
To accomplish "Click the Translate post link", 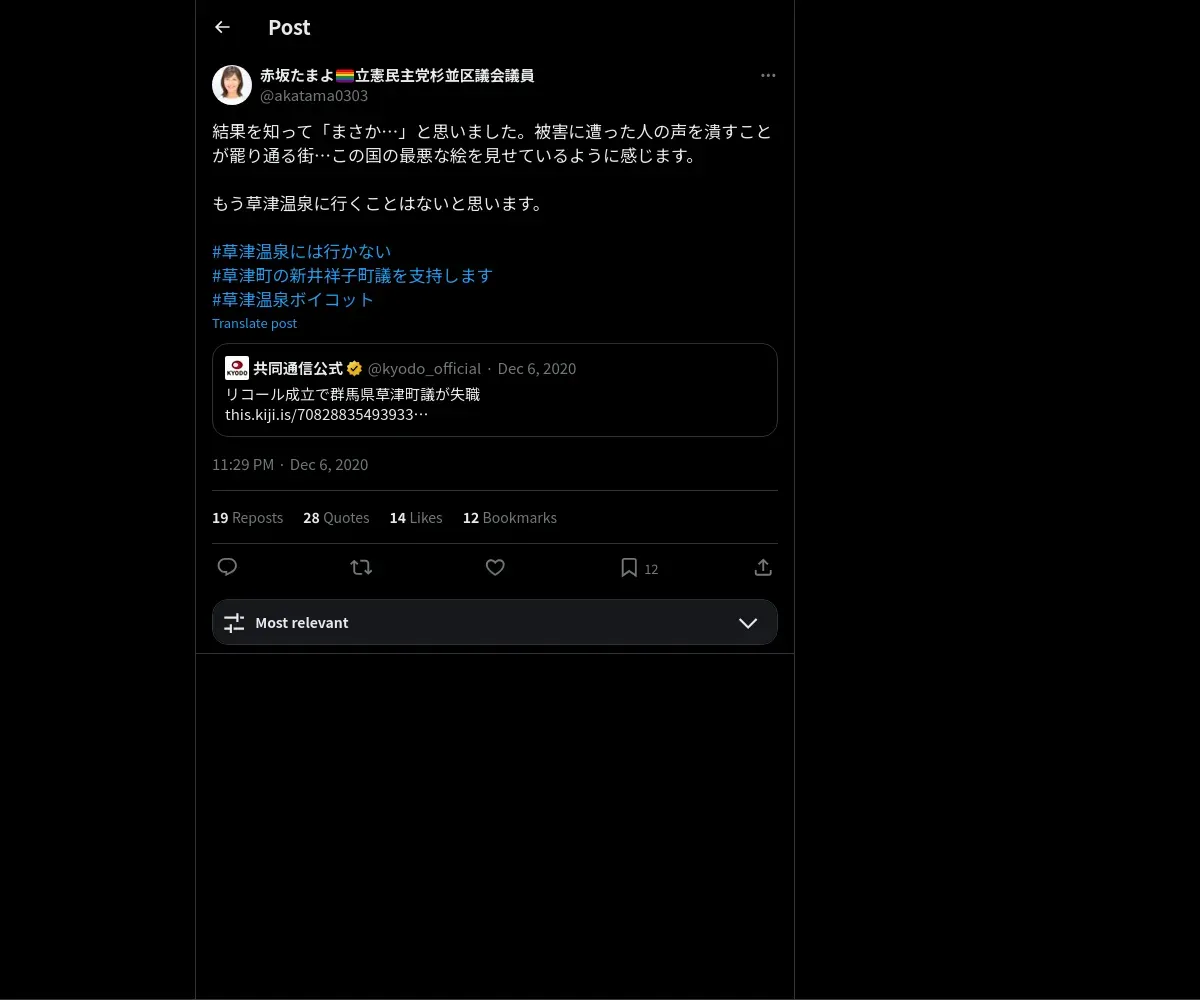I will 254,323.
